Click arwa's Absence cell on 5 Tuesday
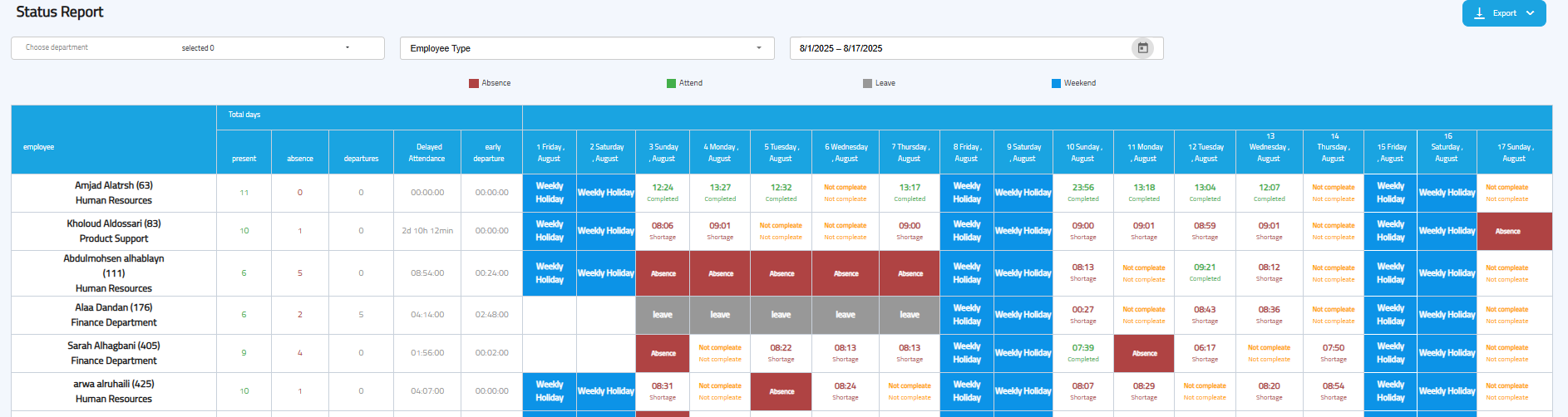The width and height of the screenshot is (1568, 417). 781,391
